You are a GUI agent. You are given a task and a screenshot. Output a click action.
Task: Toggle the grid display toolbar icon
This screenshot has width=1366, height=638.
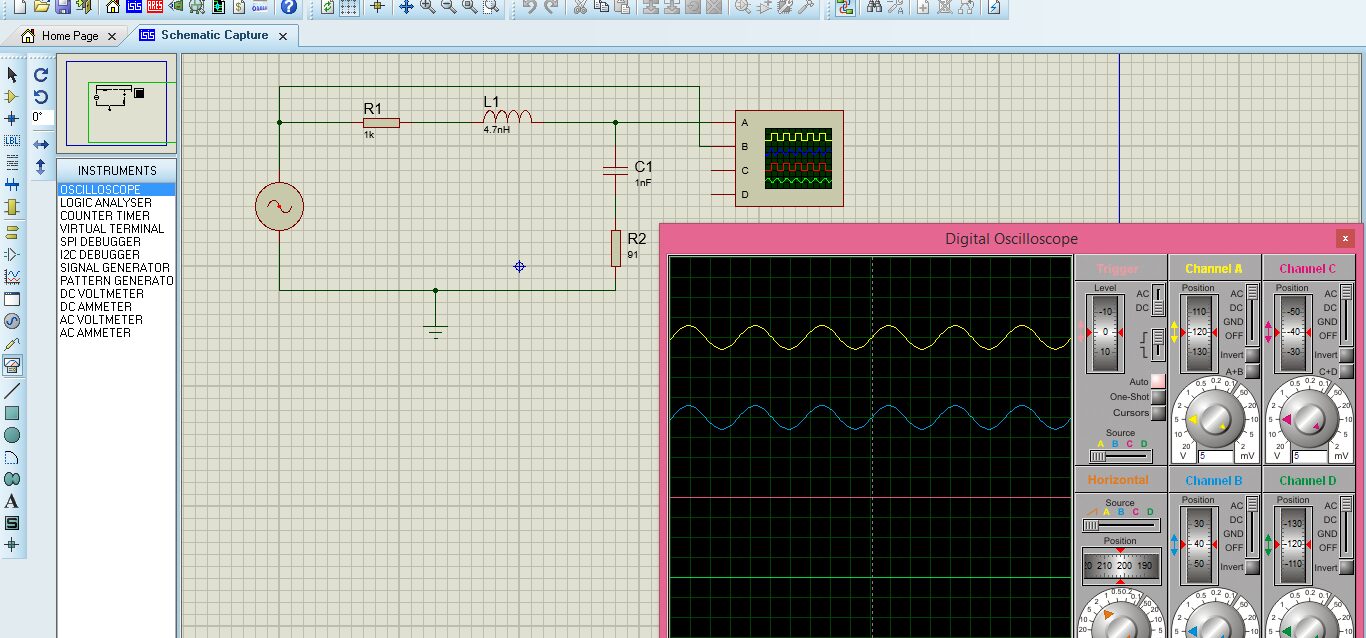coord(348,7)
